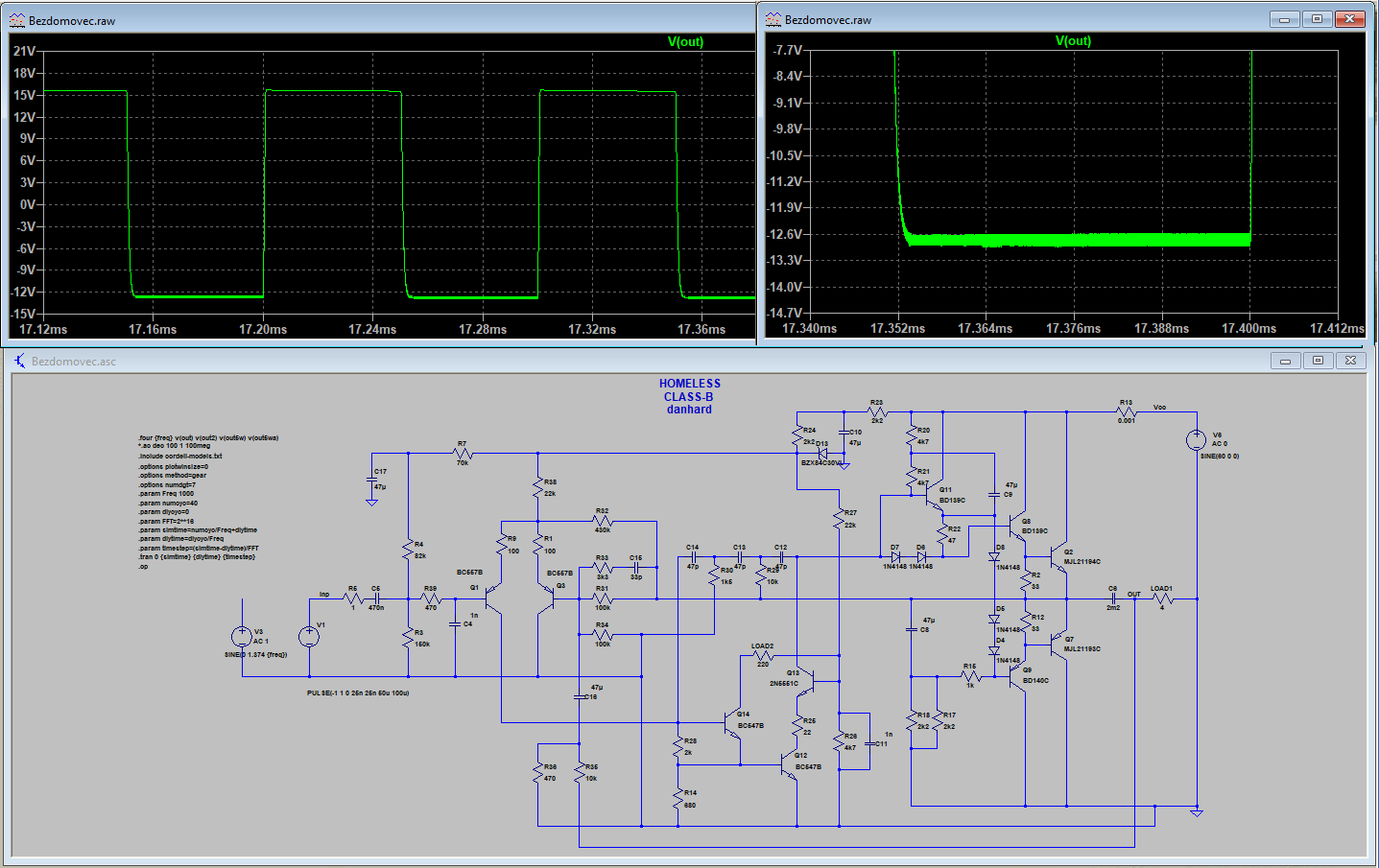Click V(out) trace label in zoomed plot
The image size is (1379, 868).
(x=1073, y=41)
